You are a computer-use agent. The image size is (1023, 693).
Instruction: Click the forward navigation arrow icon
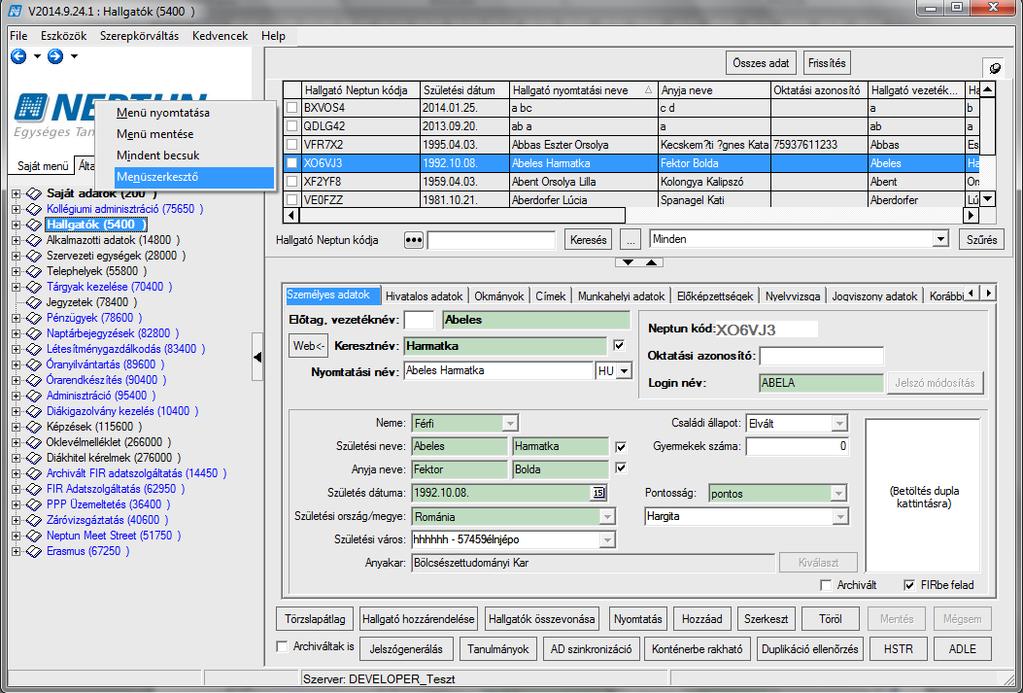(55, 57)
